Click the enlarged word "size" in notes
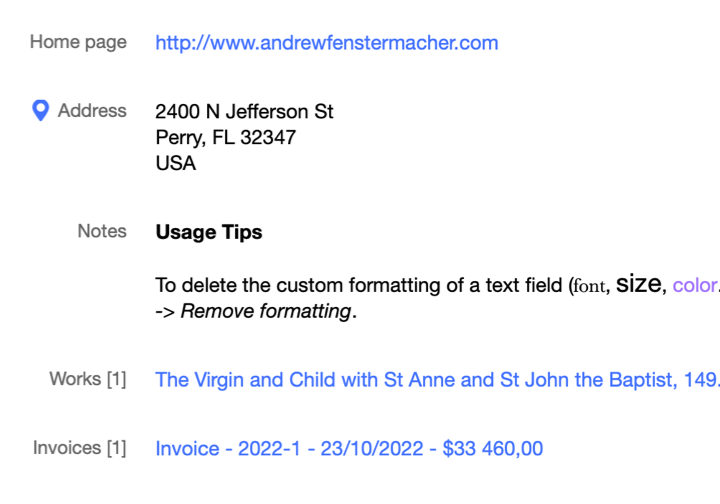The image size is (720, 504). [x=637, y=285]
